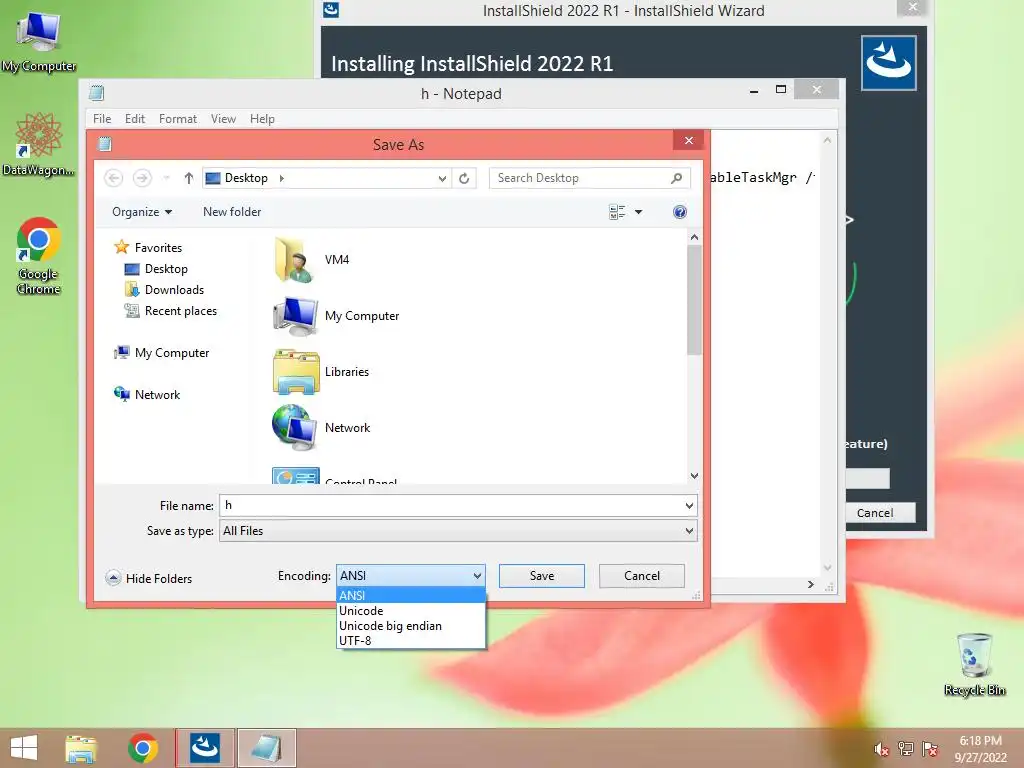
Task: Open the Save As help button
Action: click(x=679, y=212)
